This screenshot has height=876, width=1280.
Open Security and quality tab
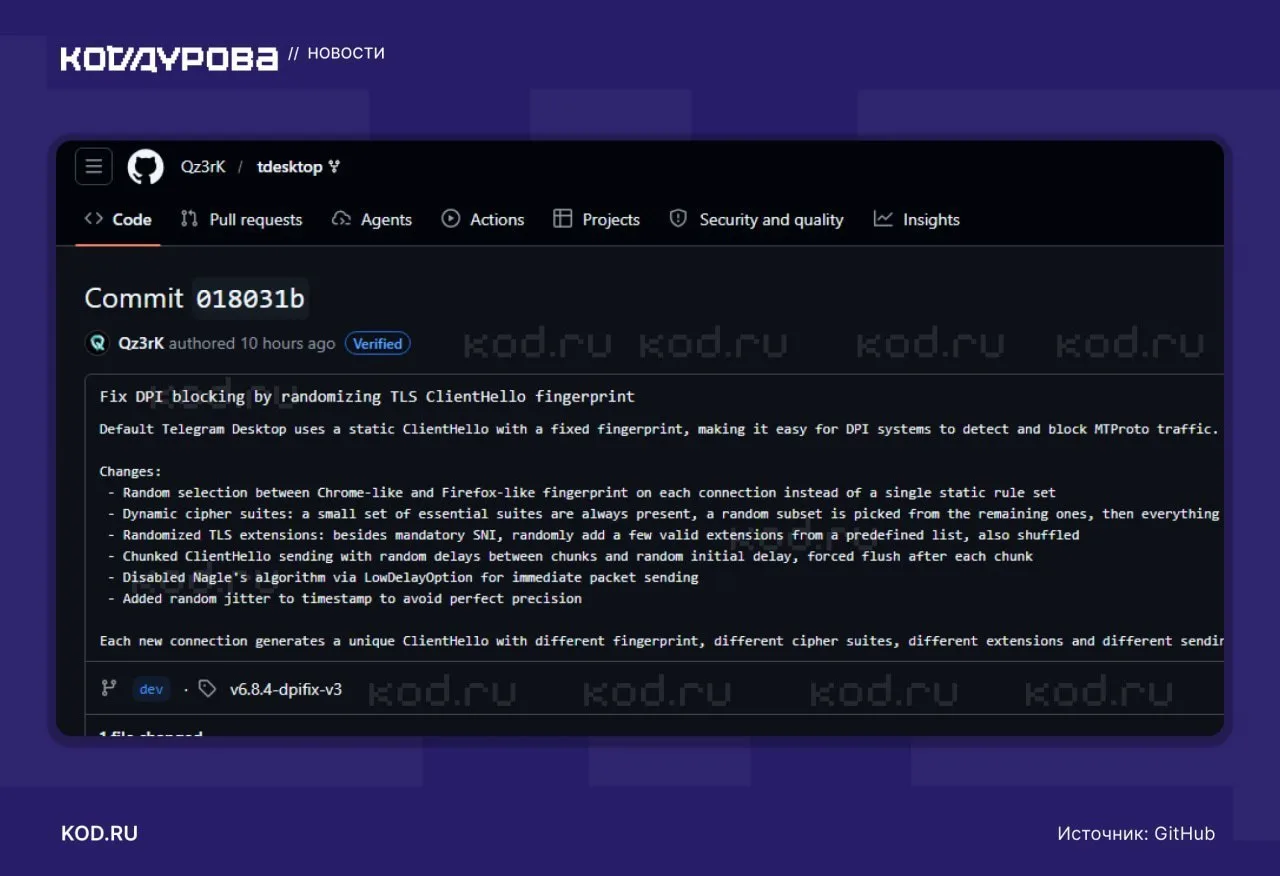point(756,219)
